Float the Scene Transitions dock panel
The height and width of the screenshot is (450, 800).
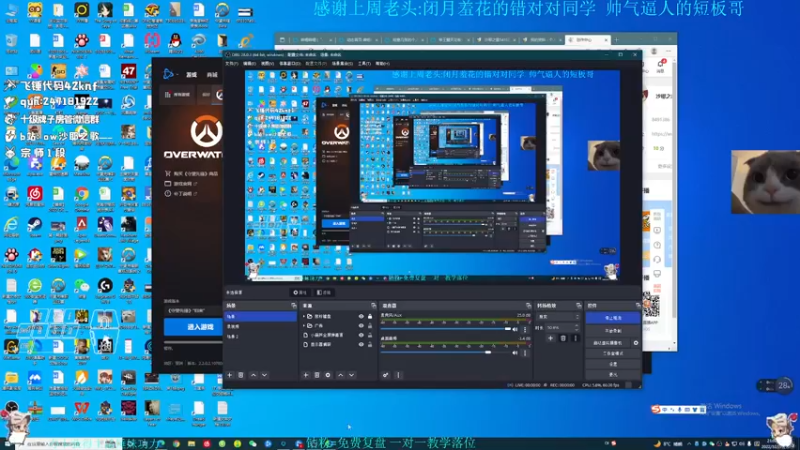579,306
